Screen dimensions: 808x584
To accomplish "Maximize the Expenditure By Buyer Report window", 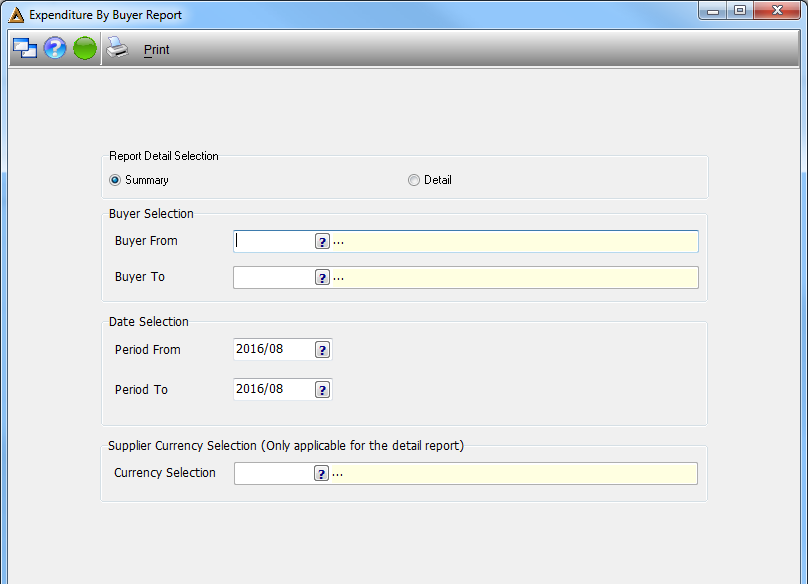I will pyautogui.click(x=740, y=10).
